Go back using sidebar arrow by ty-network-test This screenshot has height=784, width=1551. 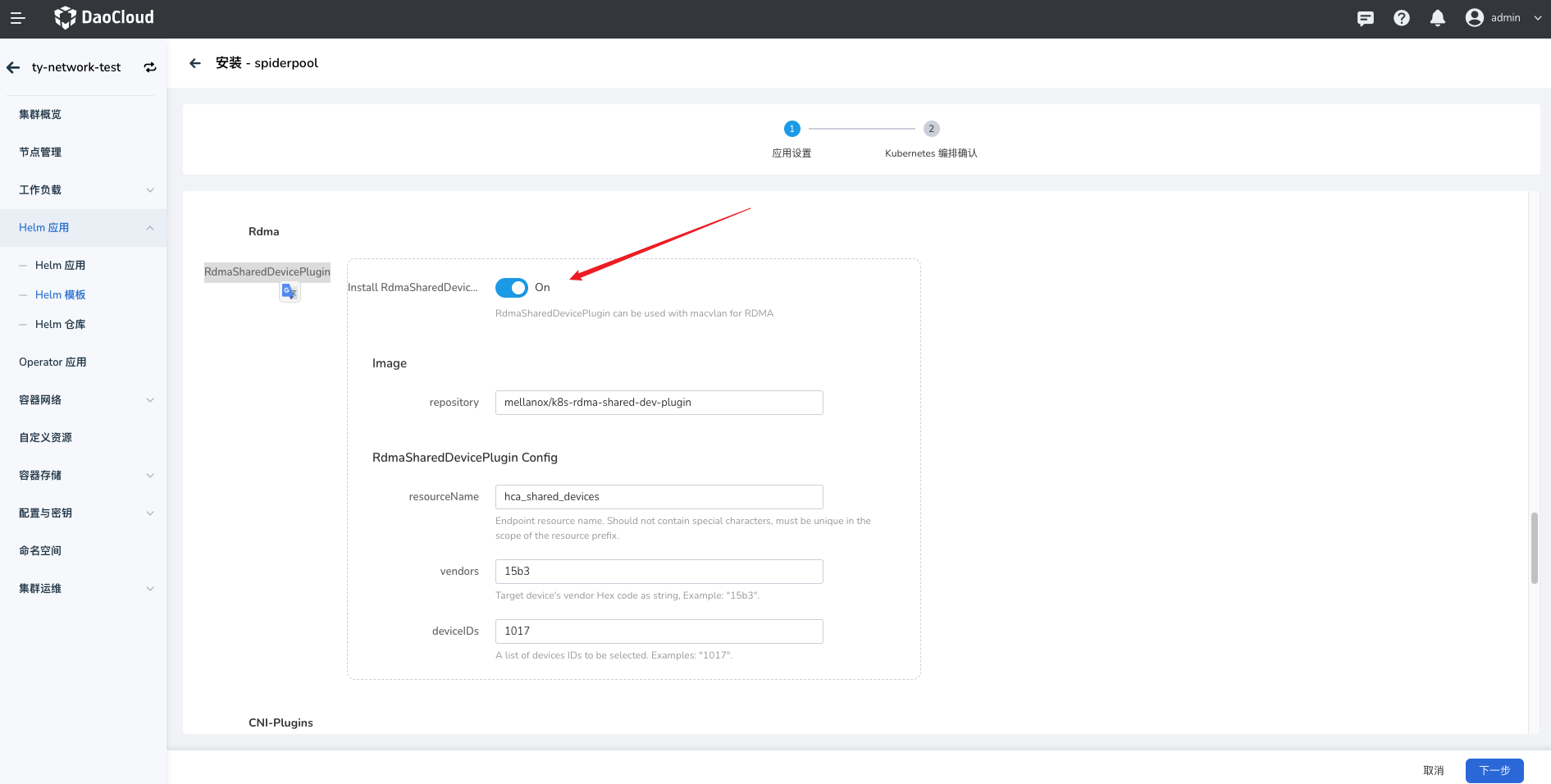[14, 67]
